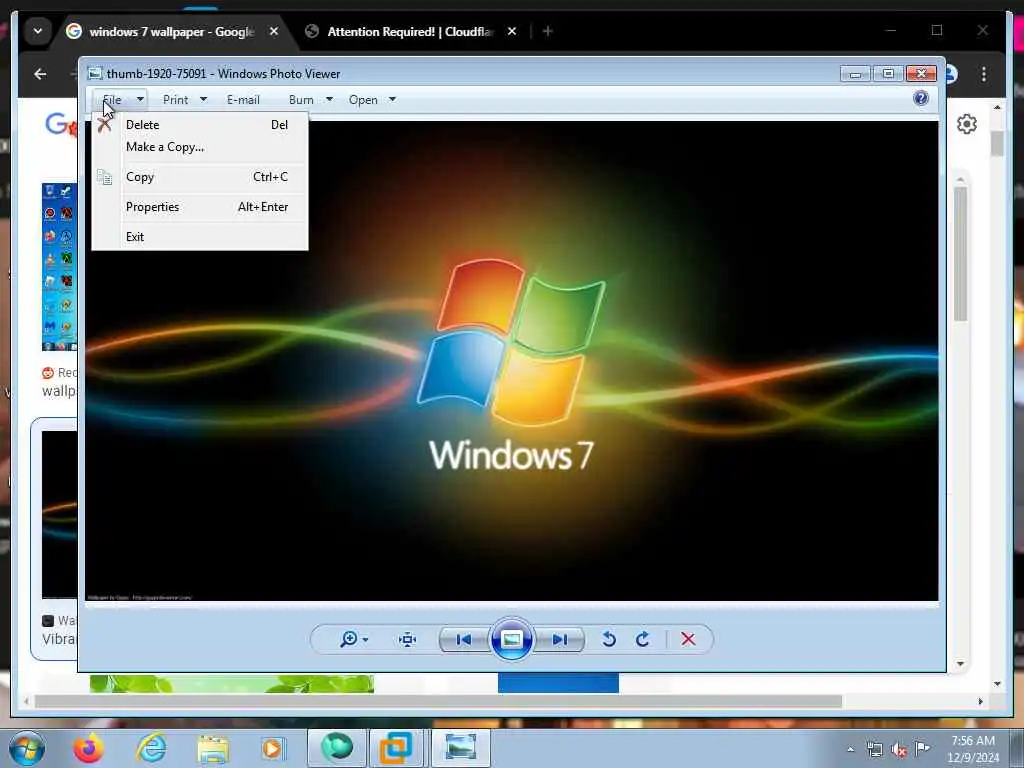
Task: Click the desktop icons wallpaper thumbnail
Action: [59, 266]
